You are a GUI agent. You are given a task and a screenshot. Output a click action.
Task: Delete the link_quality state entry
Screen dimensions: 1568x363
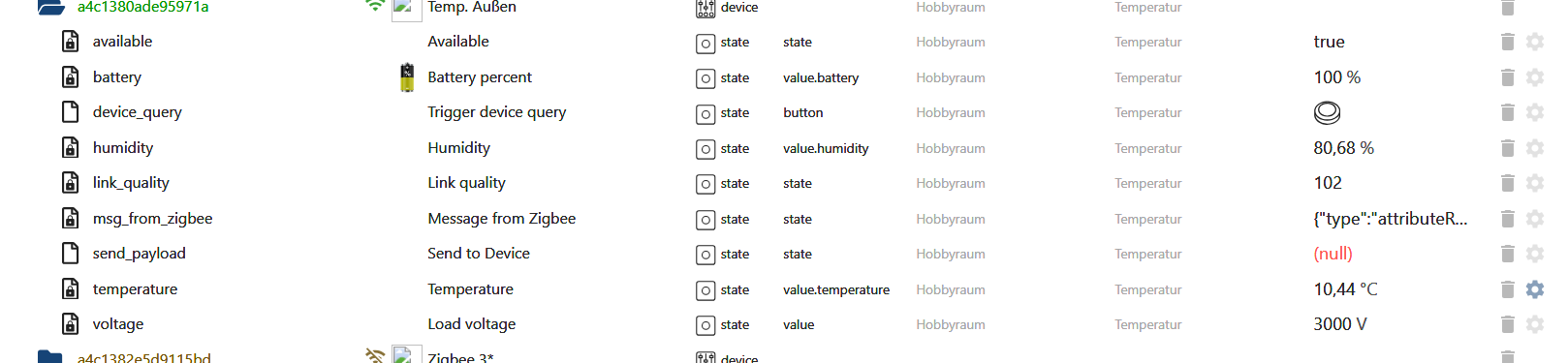point(1507,183)
